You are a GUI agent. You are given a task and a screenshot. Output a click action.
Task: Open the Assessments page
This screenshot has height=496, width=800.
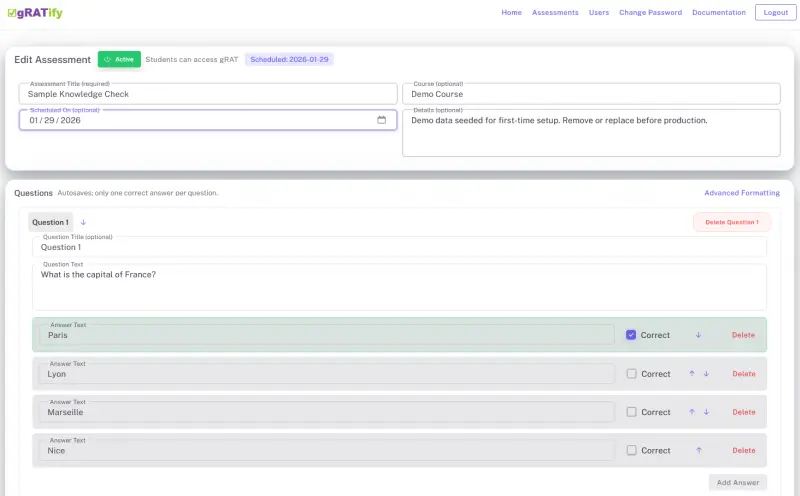point(555,12)
